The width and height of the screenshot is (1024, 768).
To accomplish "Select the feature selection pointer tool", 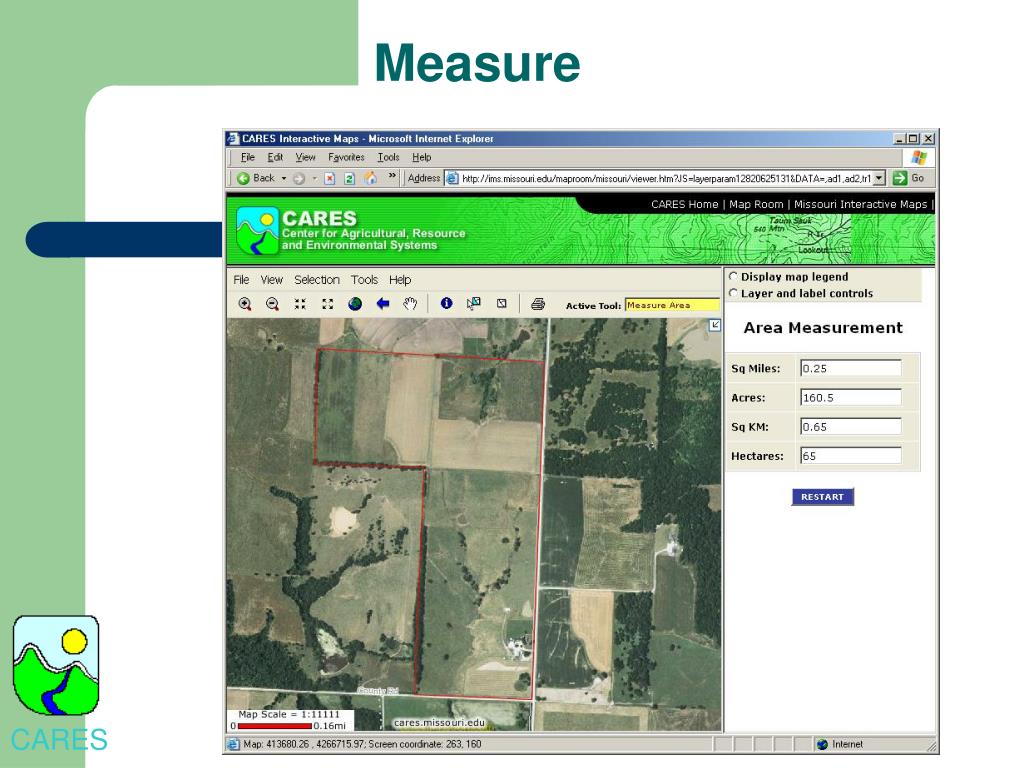I will (x=473, y=303).
